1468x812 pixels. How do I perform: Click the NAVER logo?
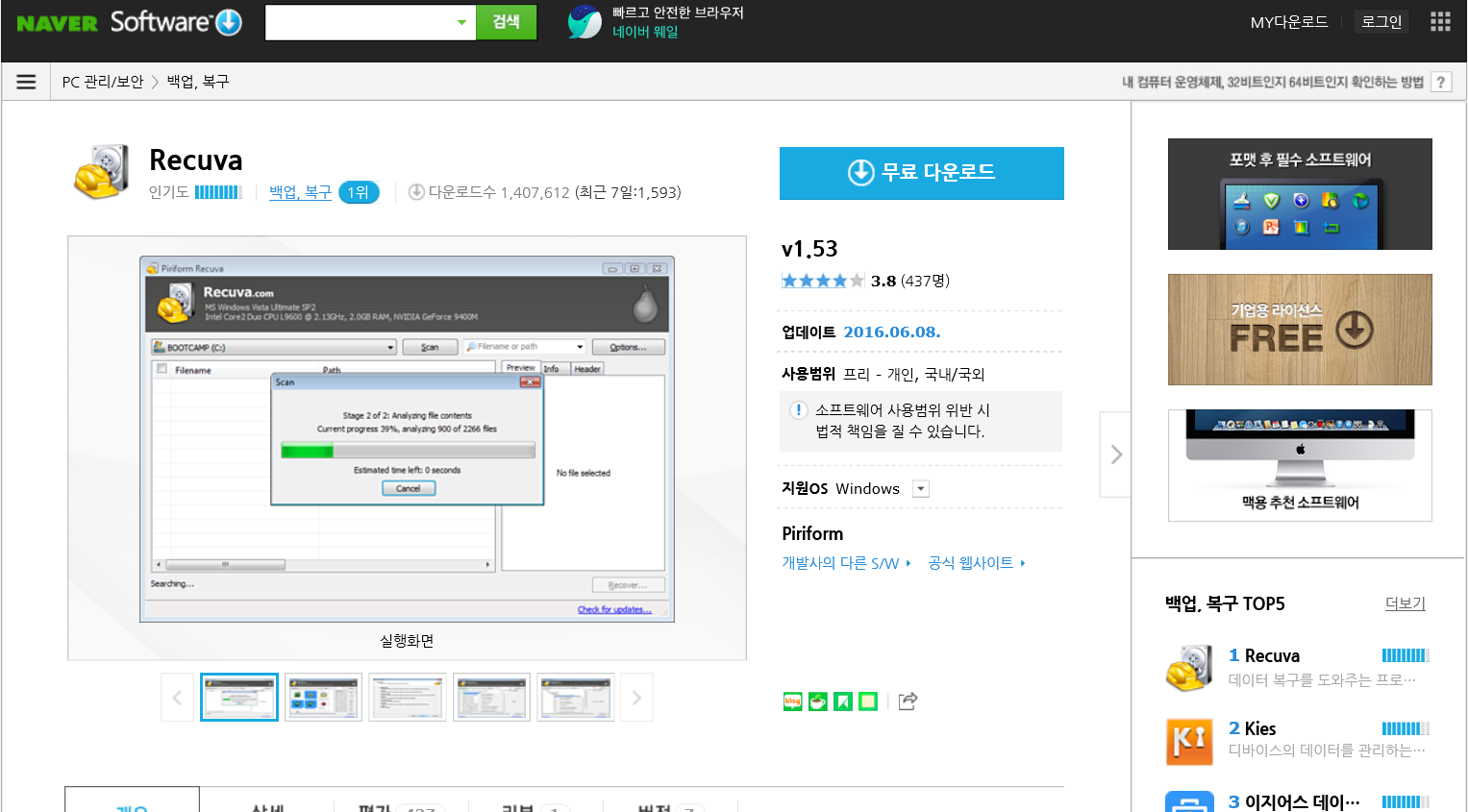pos(57,23)
